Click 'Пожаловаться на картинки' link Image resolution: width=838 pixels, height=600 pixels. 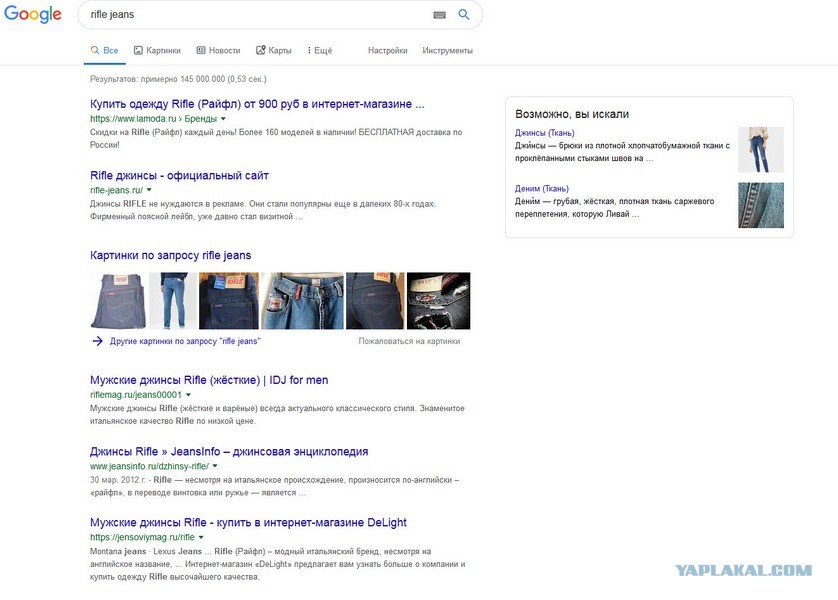[x=409, y=341]
